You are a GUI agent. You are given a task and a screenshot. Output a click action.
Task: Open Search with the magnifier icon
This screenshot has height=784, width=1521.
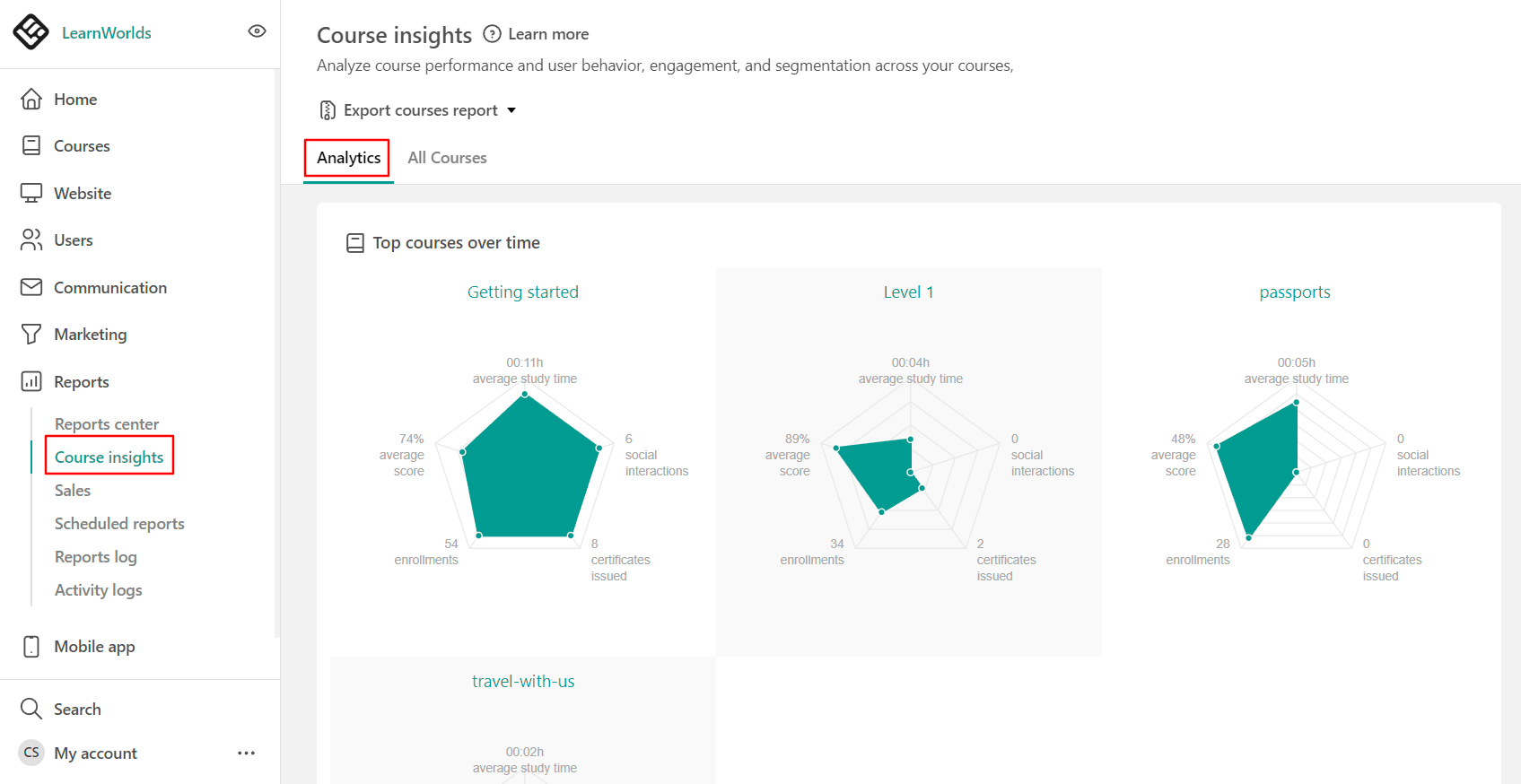click(31, 709)
